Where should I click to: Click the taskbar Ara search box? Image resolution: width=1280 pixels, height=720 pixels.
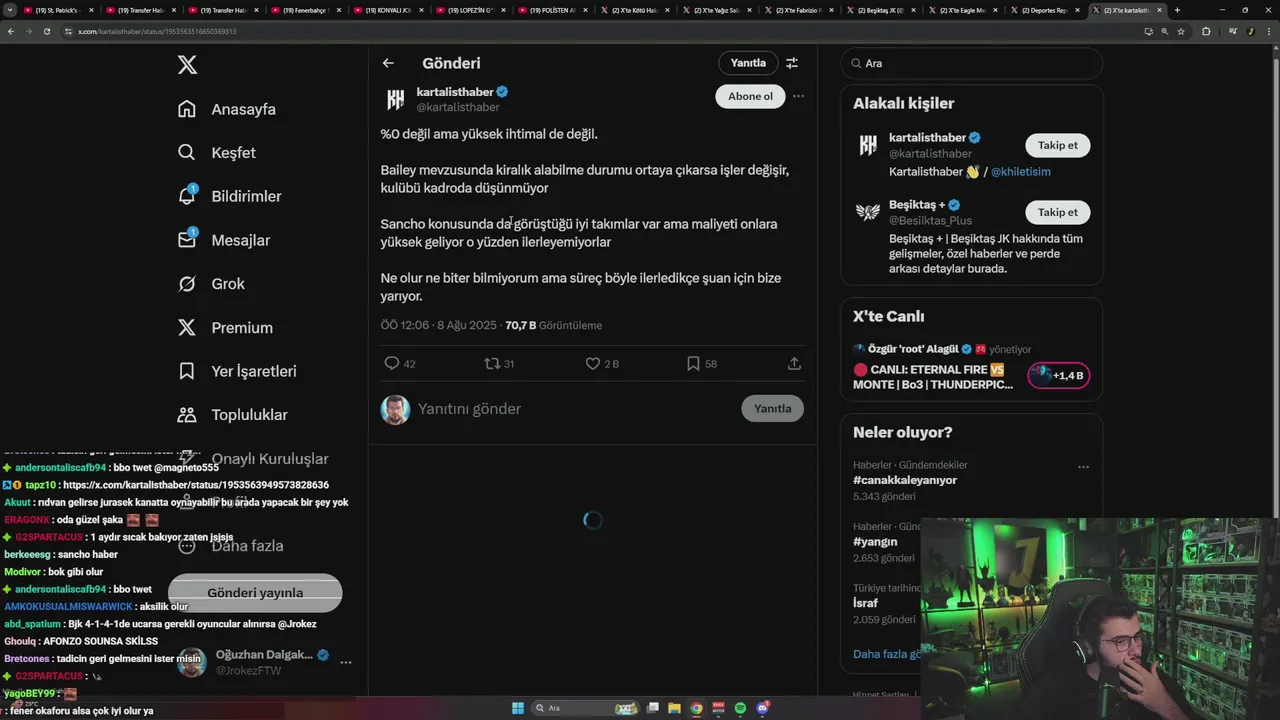[587, 708]
